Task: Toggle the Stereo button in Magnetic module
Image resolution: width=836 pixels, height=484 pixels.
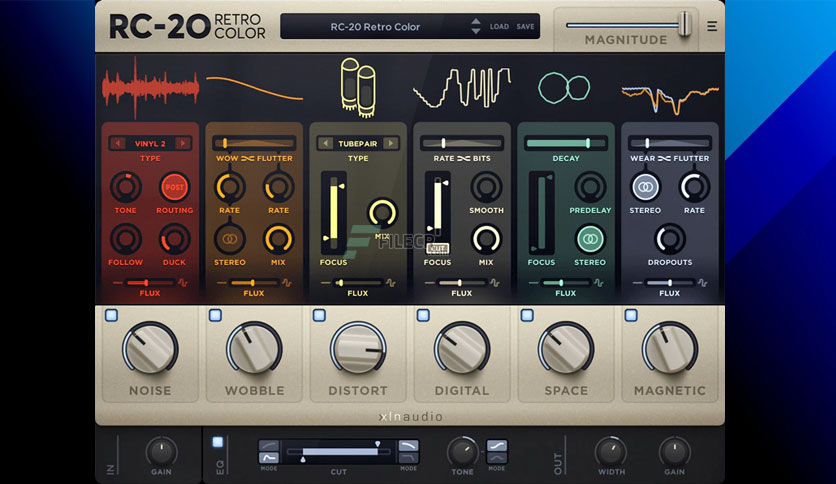Action: click(x=645, y=187)
